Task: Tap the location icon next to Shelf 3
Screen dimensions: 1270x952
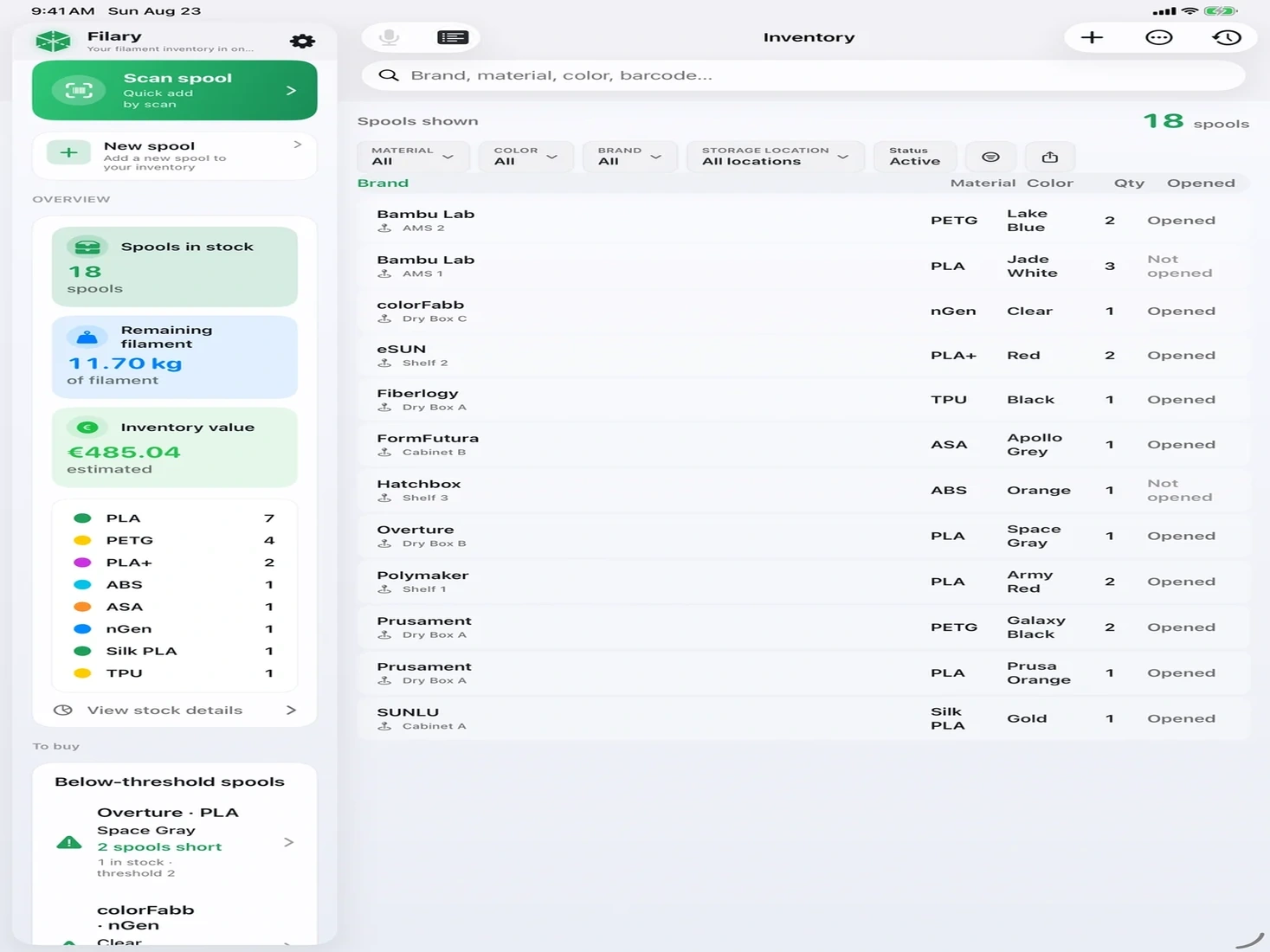Action: tap(385, 498)
